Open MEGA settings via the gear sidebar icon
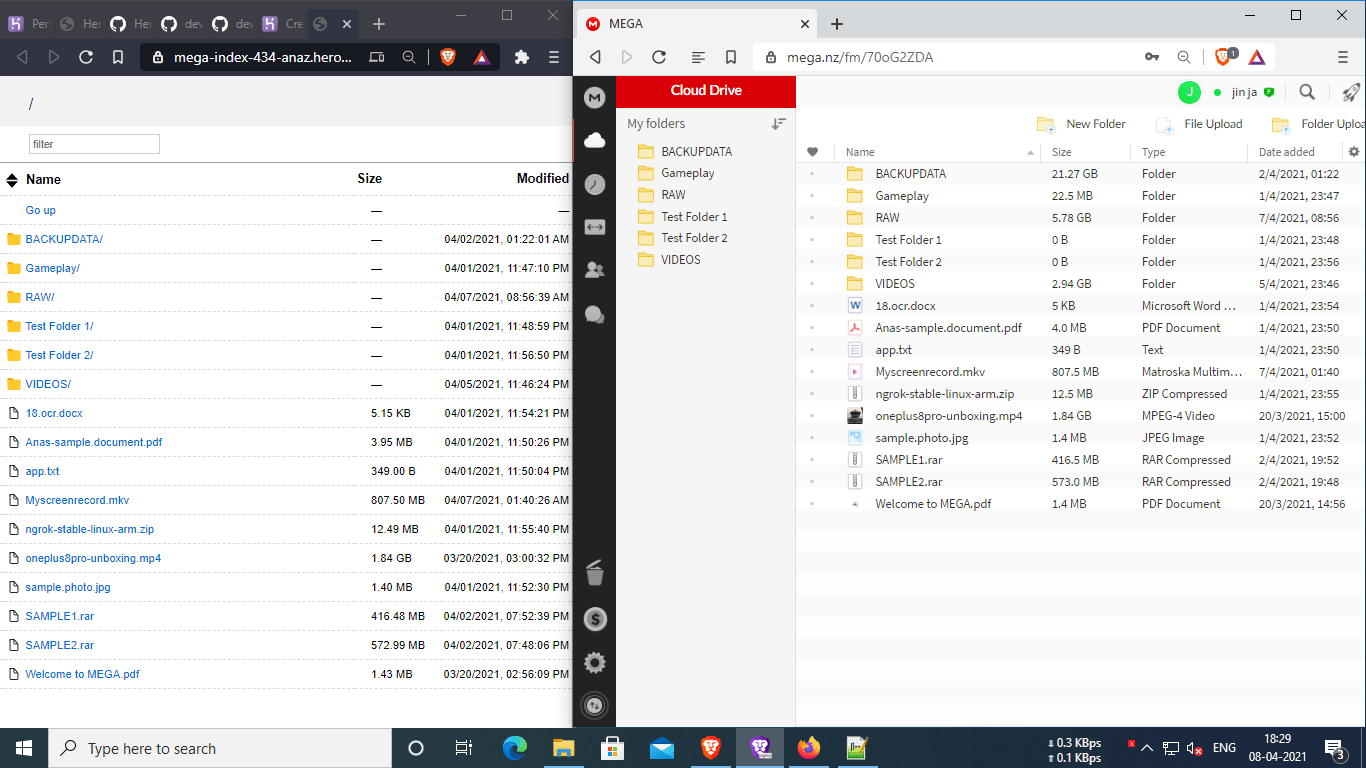 [x=595, y=662]
